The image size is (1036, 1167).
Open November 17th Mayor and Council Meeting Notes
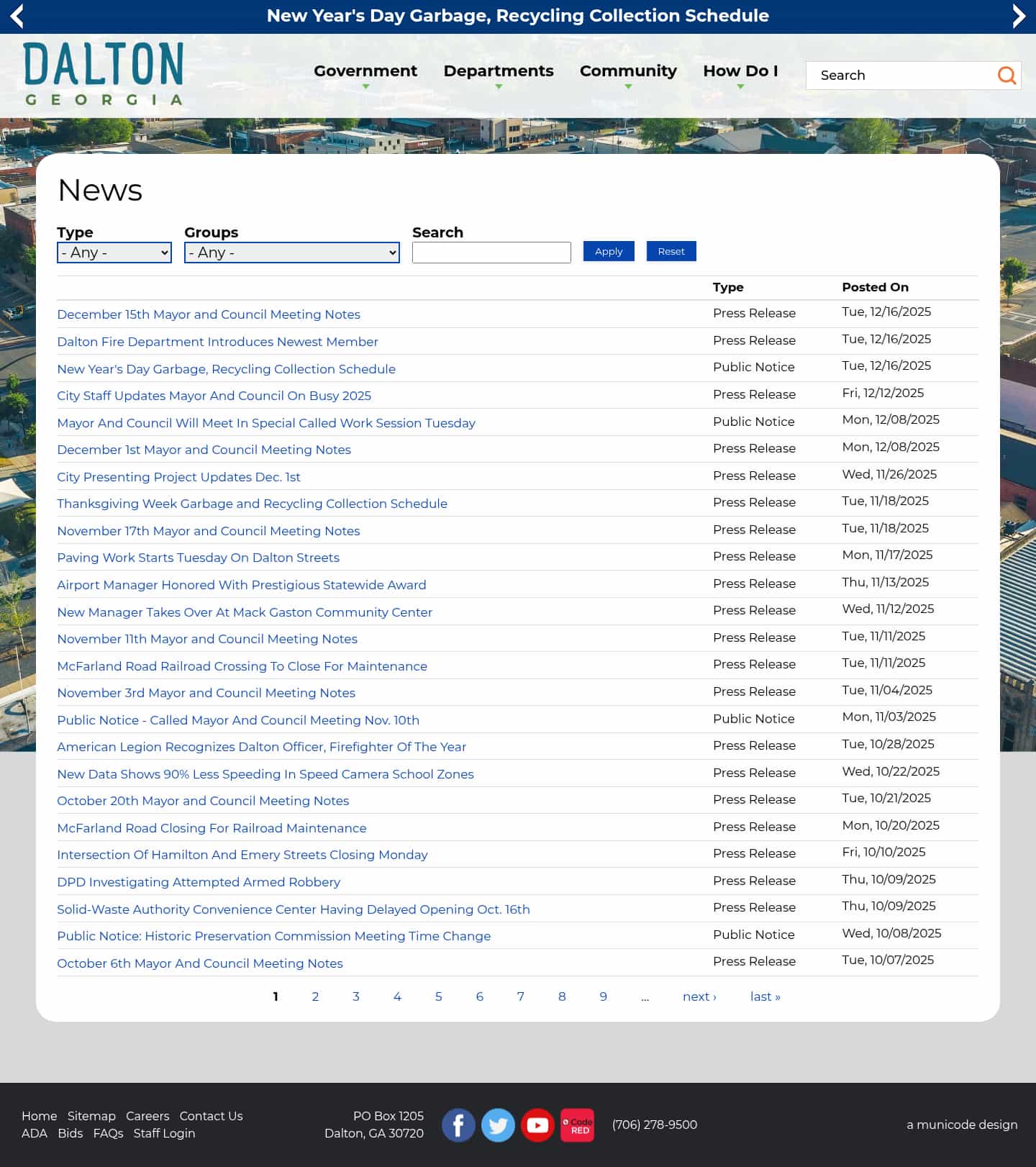(209, 531)
